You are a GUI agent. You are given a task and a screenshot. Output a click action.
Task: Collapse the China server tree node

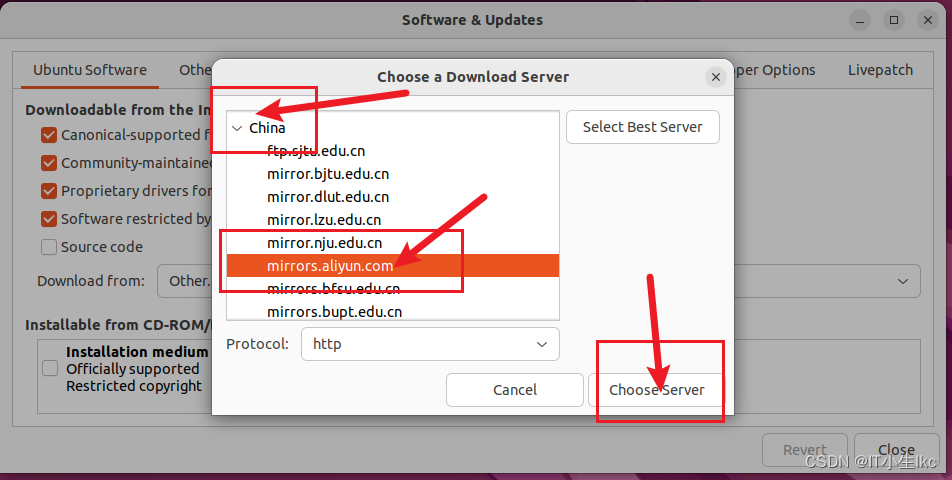tap(237, 128)
